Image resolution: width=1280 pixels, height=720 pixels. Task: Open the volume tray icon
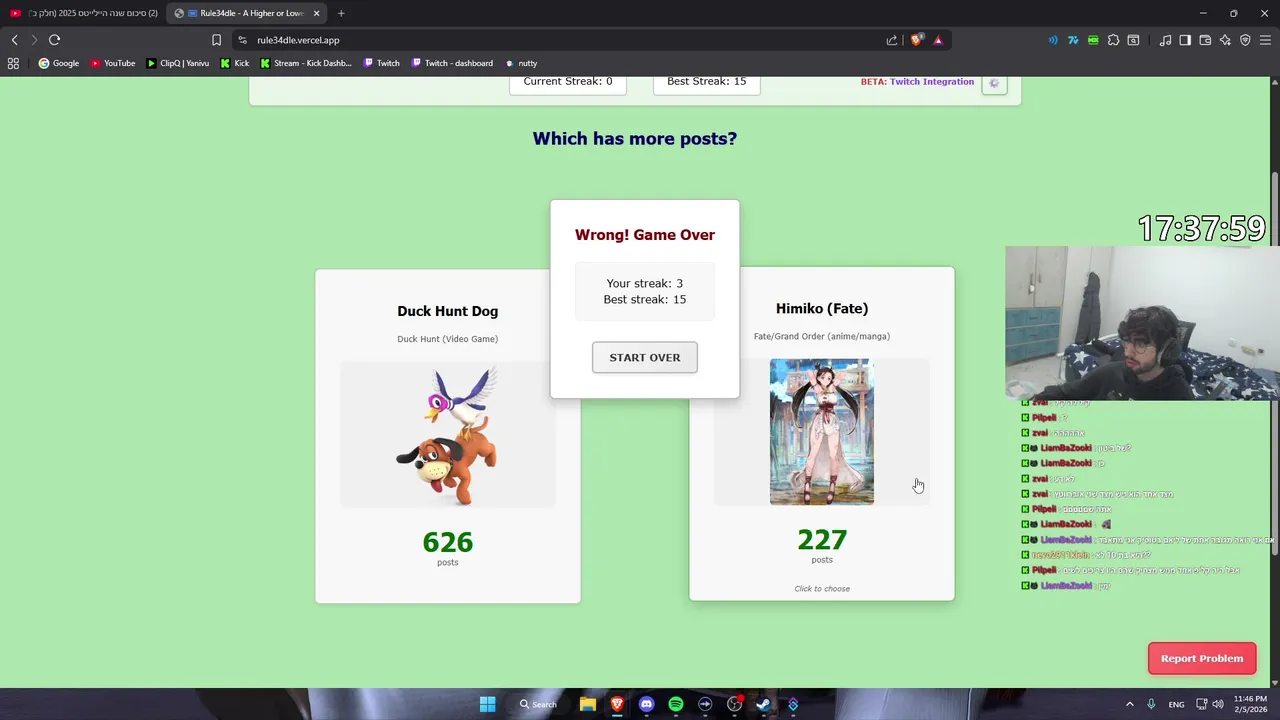tap(1217, 704)
